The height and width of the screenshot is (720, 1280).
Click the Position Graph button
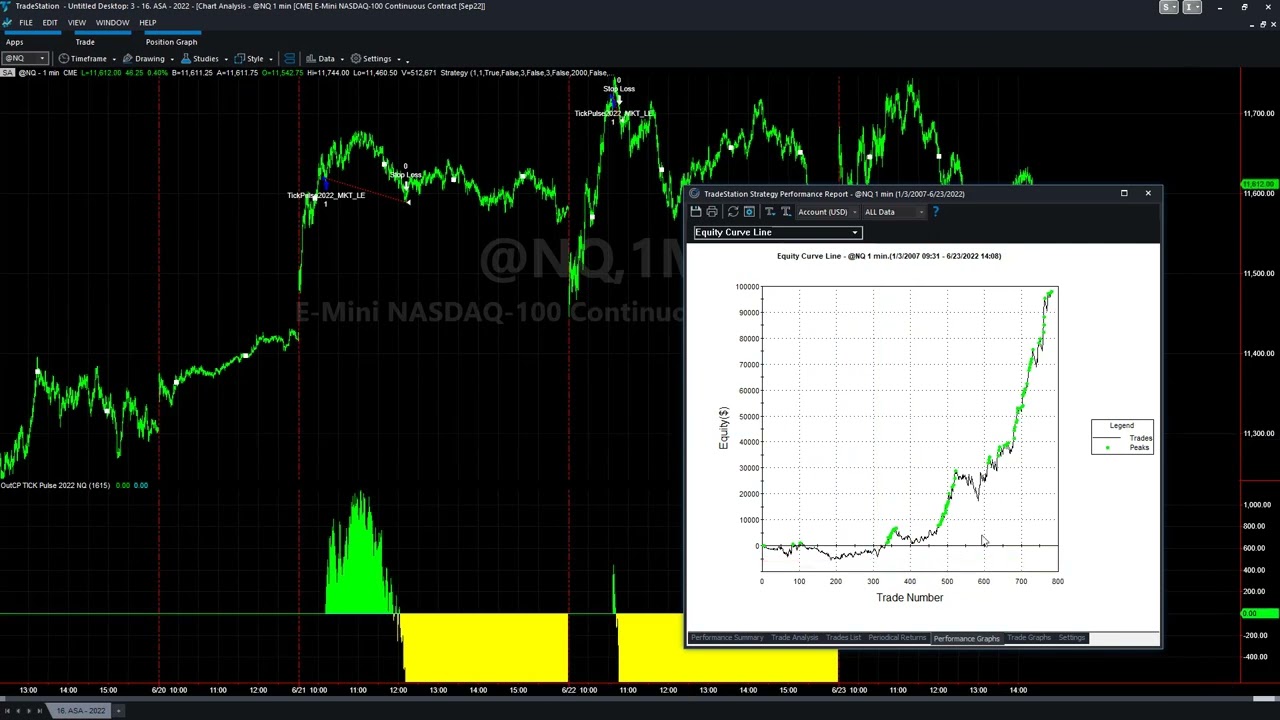pos(171,42)
